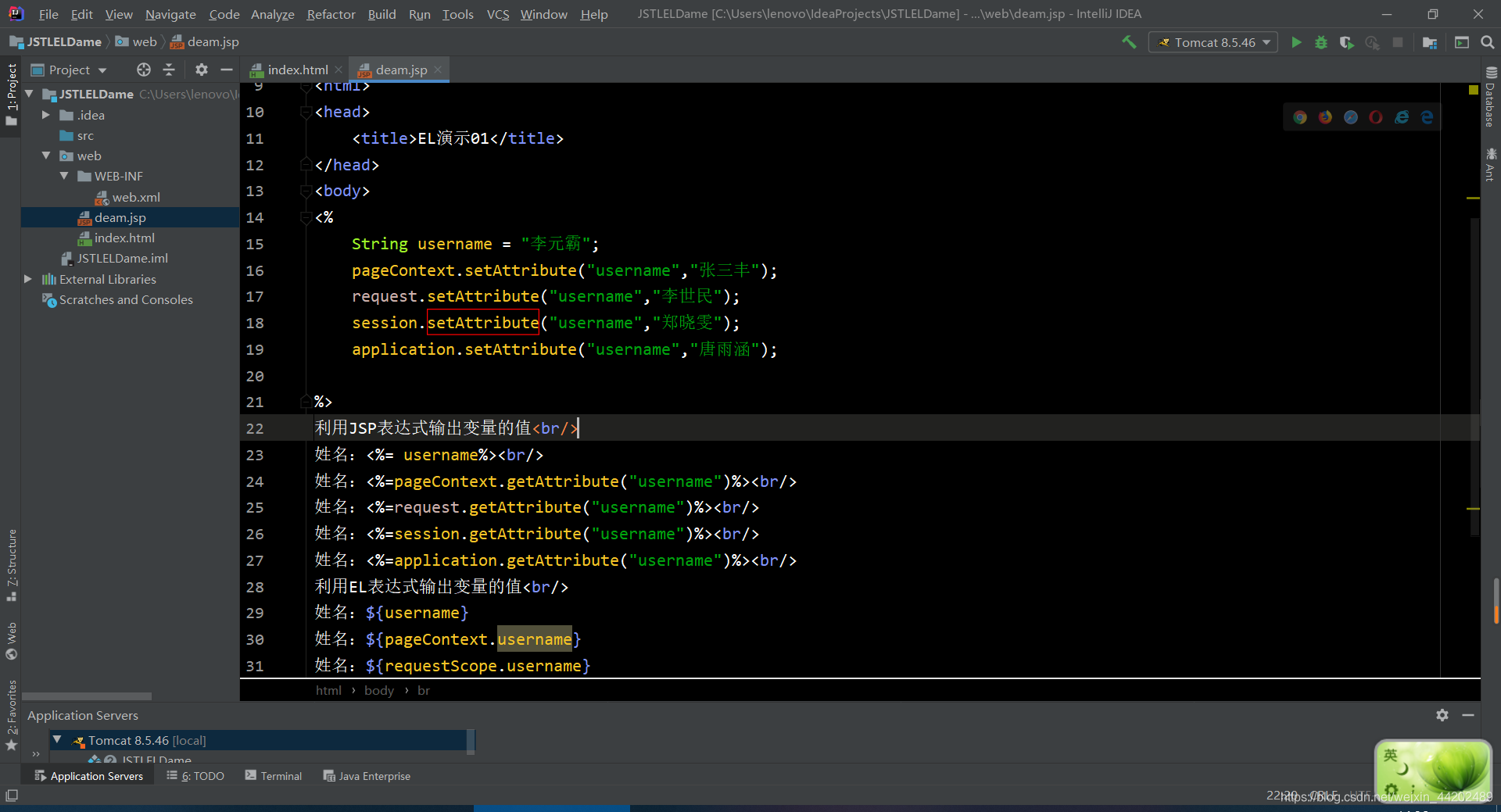Collapse all in Project panel
The height and width of the screenshot is (812, 1501).
coord(169,70)
